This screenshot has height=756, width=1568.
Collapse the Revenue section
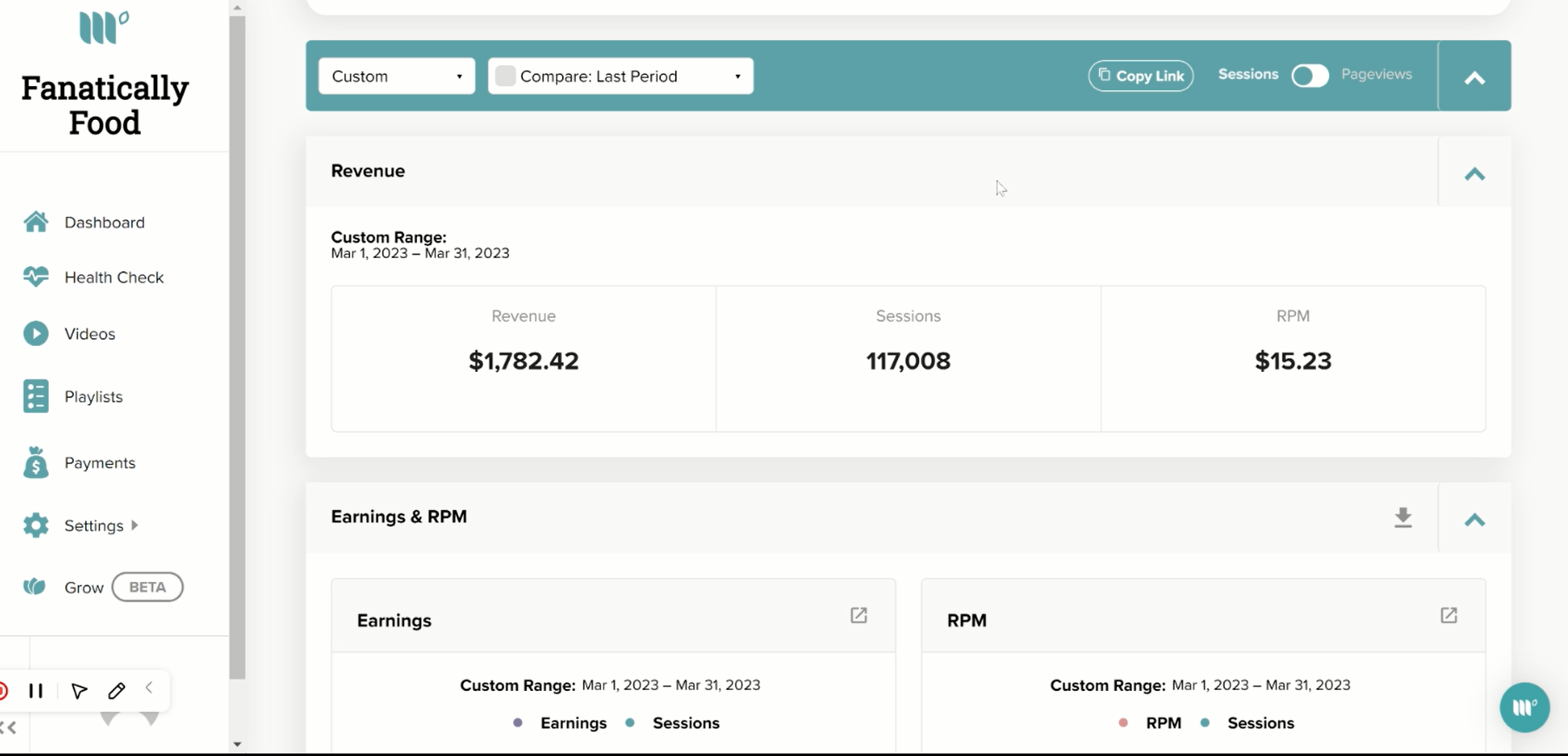(1474, 174)
